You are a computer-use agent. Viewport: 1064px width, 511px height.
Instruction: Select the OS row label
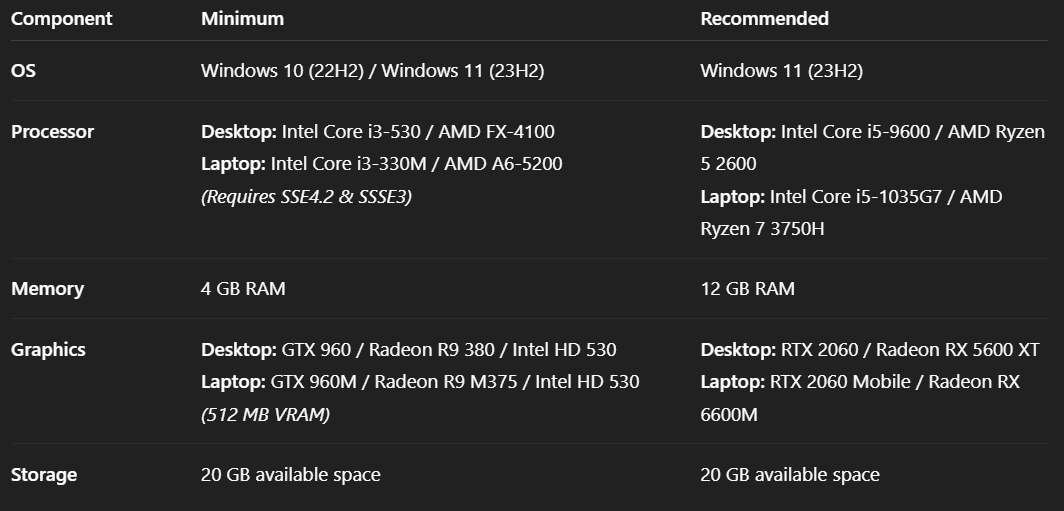24,71
